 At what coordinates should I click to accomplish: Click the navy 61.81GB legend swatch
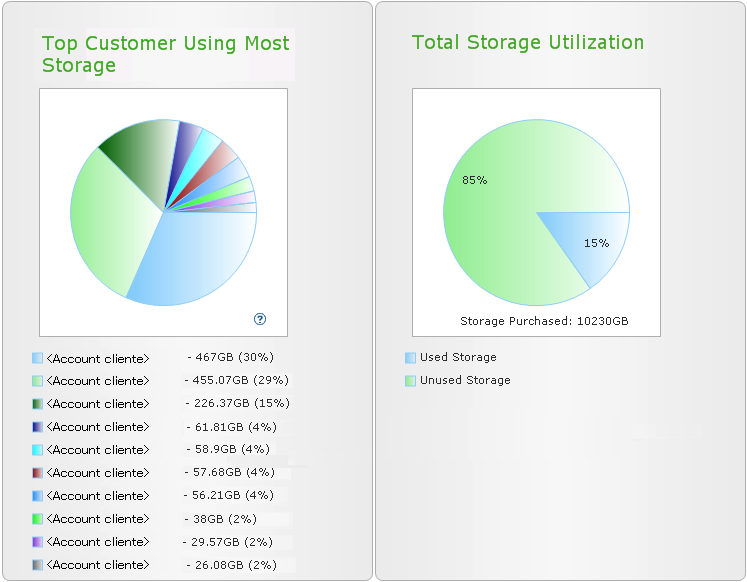click(x=38, y=426)
